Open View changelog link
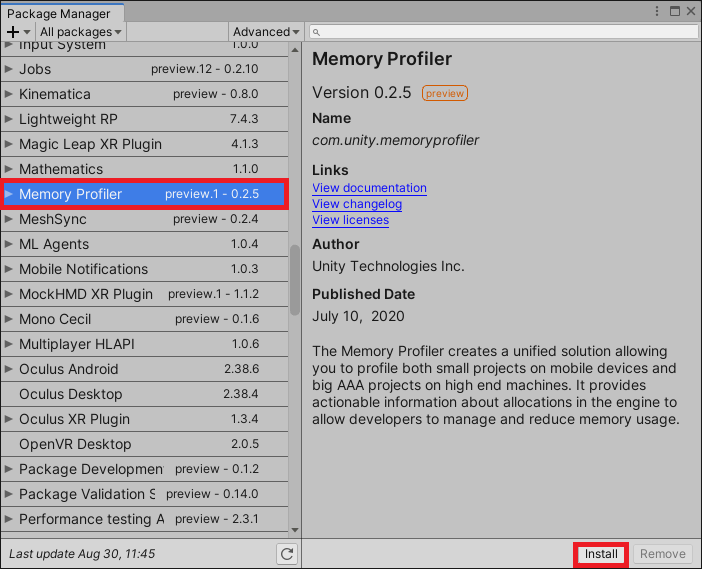Viewport: 702px width, 569px height. pyautogui.click(x=357, y=204)
